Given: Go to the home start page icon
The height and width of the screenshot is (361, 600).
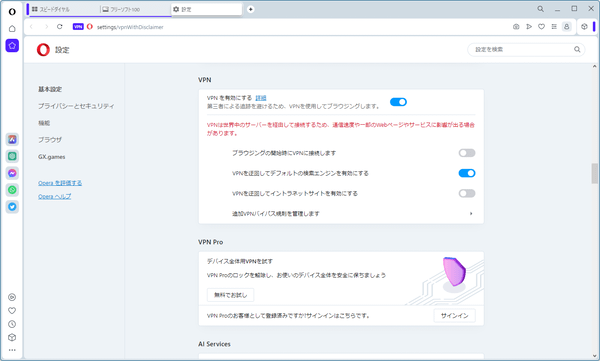Looking at the screenshot, I should pyautogui.click(x=12, y=29).
